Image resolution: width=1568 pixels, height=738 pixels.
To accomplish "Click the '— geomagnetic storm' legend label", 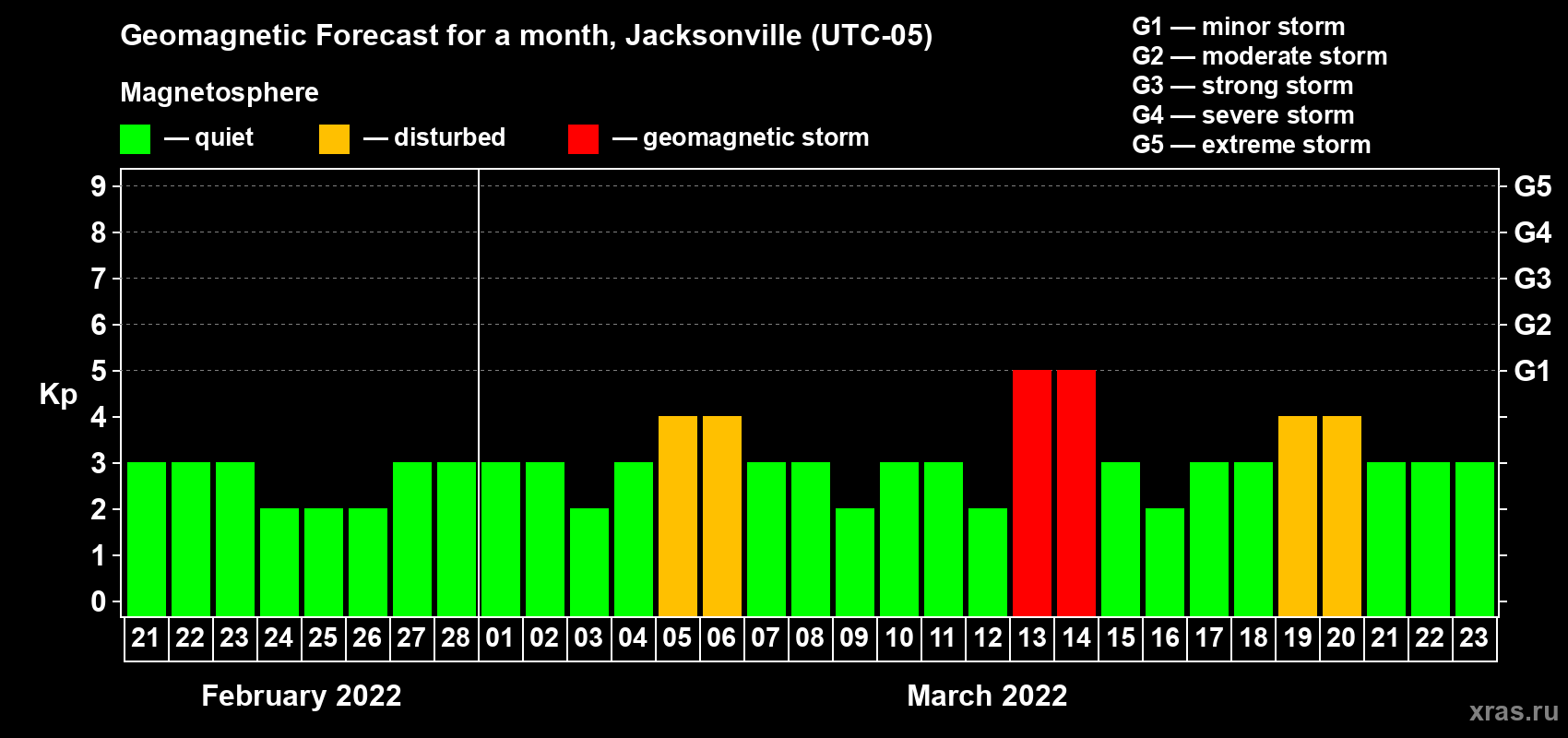I will click(741, 137).
